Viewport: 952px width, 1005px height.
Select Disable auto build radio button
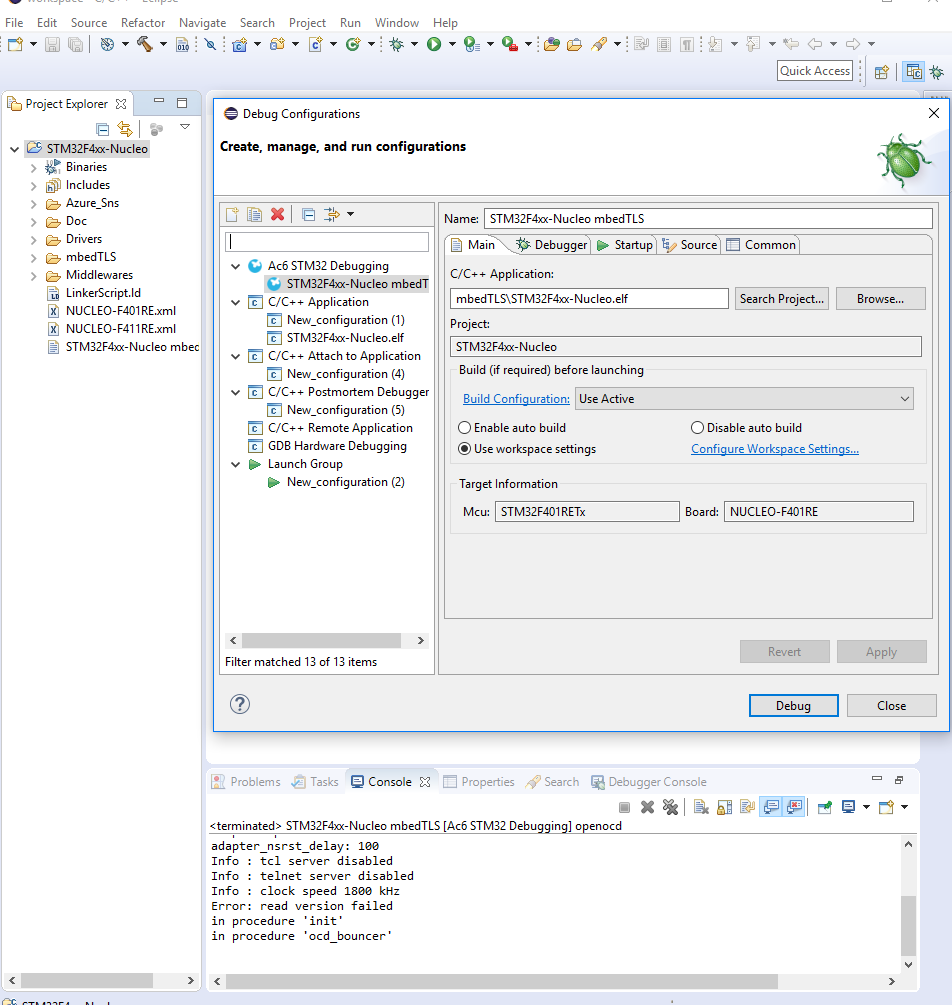tap(698, 428)
